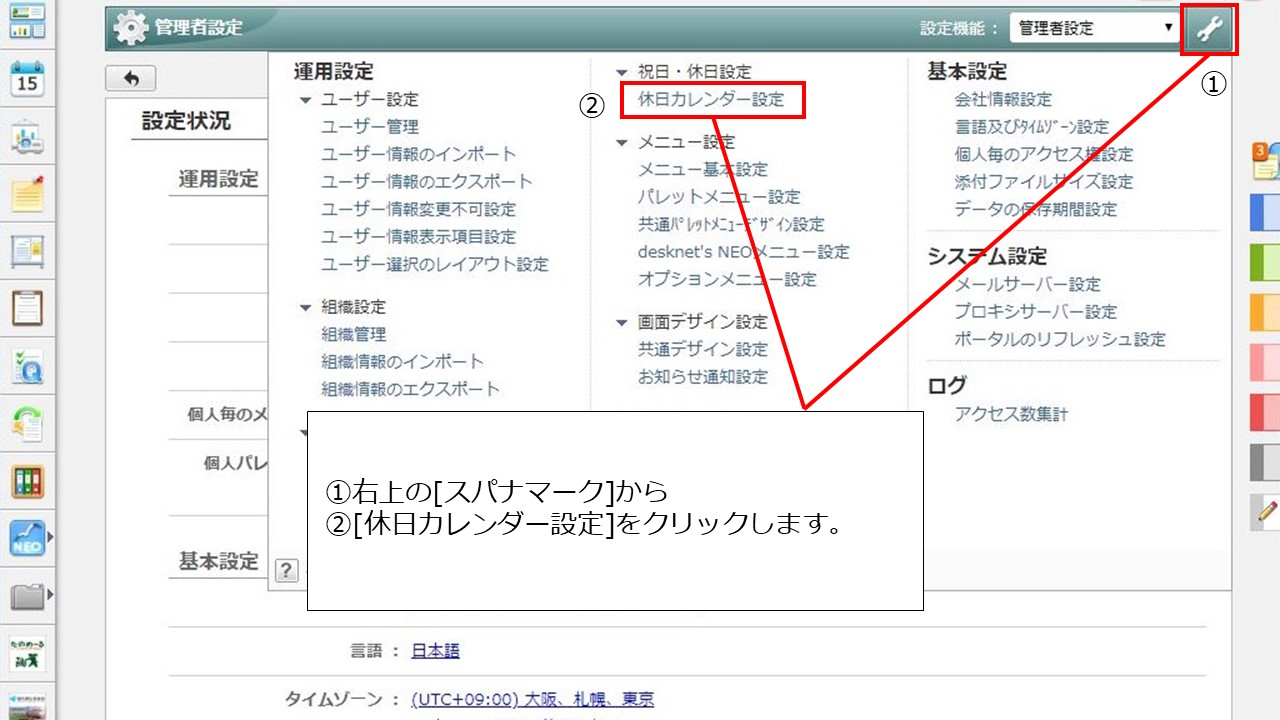1280x720 pixels.
Task: Collapse the 祝日・休日設定 section
Action: 622,73
